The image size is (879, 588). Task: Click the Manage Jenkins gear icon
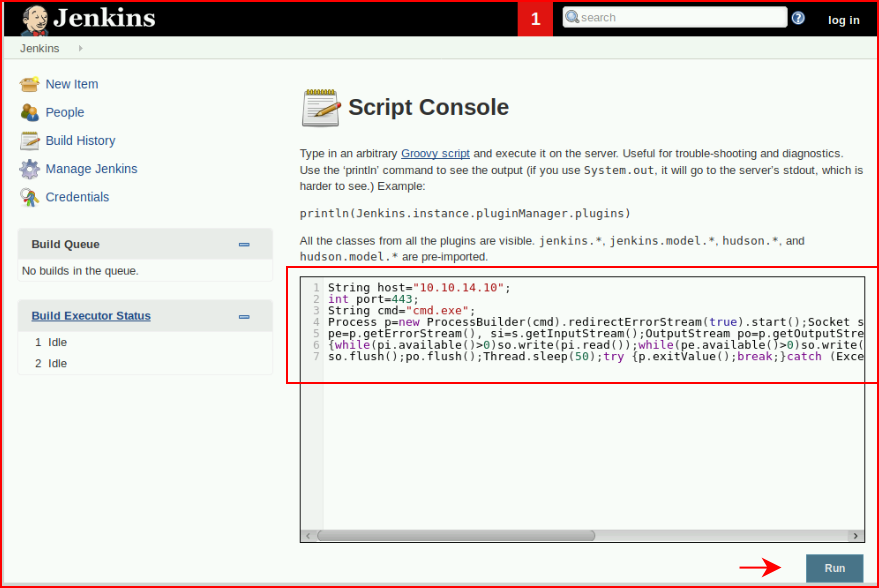[29, 169]
